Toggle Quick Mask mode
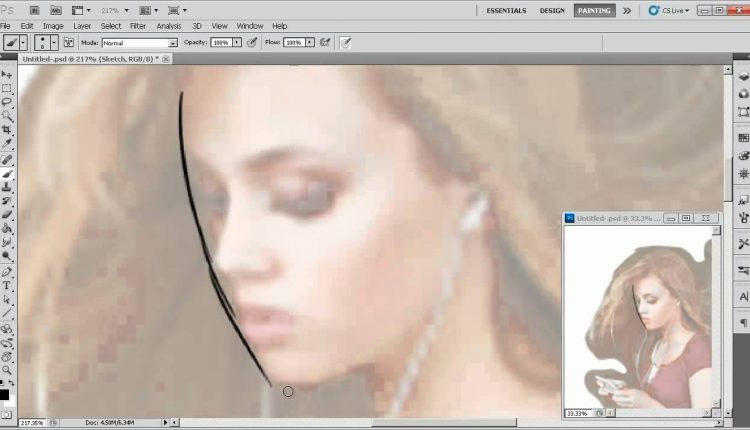Image resolution: width=750 pixels, height=430 pixels. tap(6, 415)
